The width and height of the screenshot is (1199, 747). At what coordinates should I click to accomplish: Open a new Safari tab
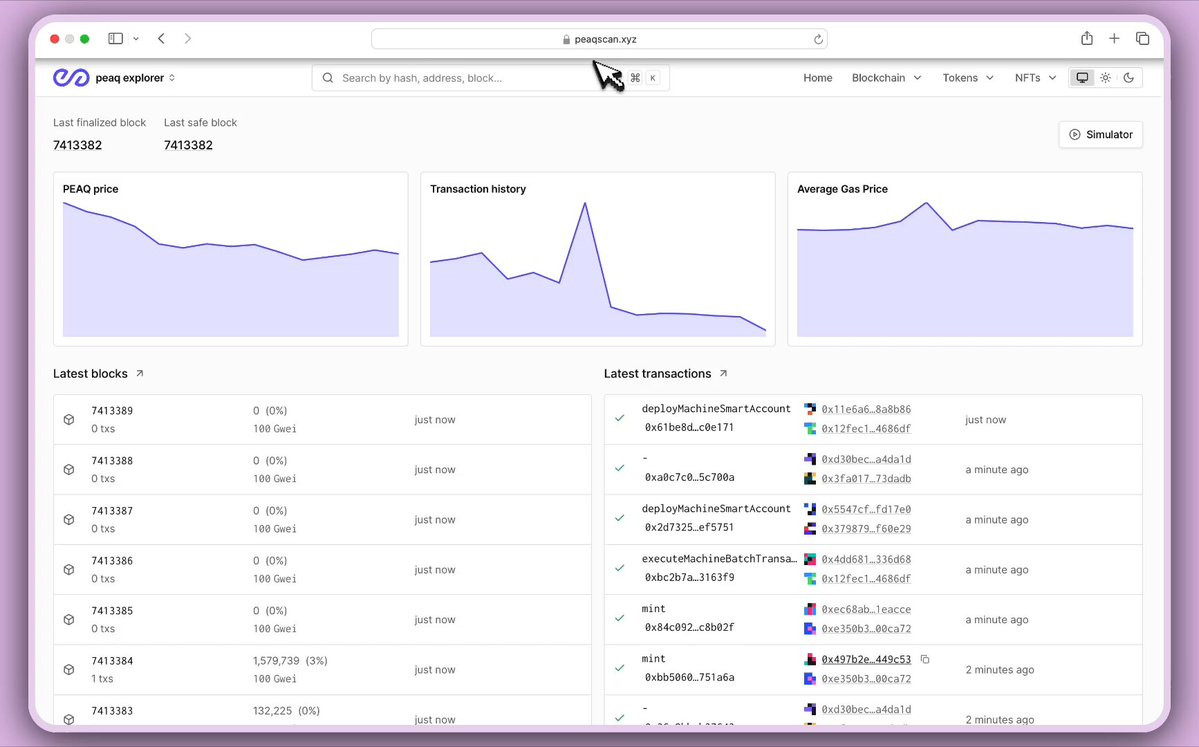pos(1114,38)
